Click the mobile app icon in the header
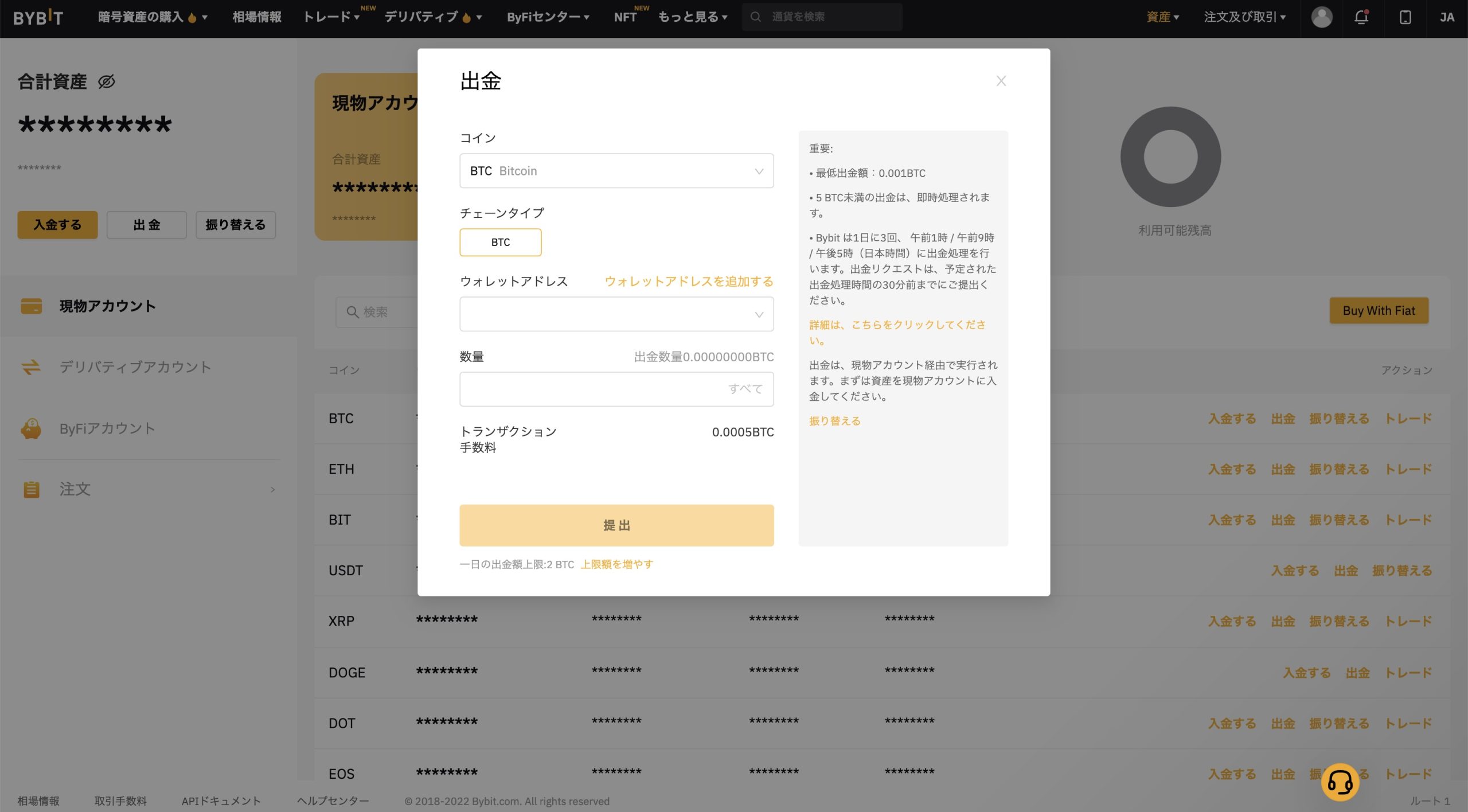The width and height of the screenshot is (1468, 812). tap(1405, 18)
